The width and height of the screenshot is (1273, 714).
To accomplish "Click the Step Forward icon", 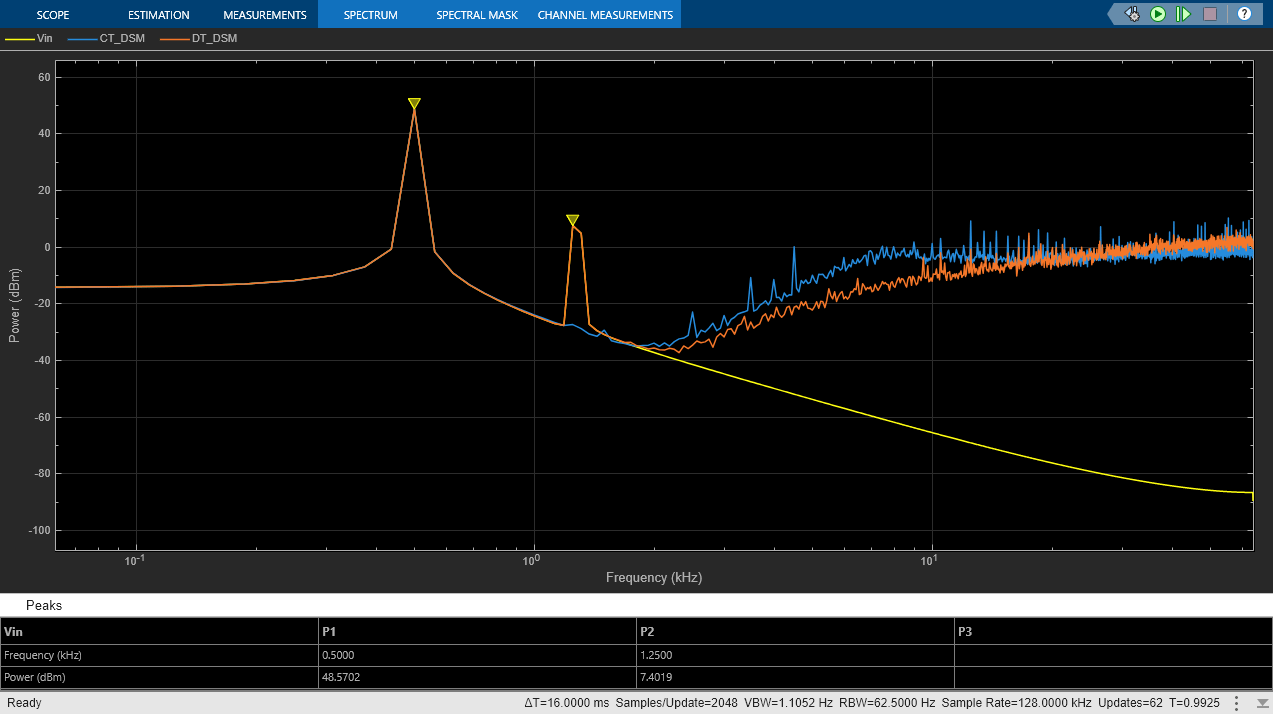I will pos(1184,14).
